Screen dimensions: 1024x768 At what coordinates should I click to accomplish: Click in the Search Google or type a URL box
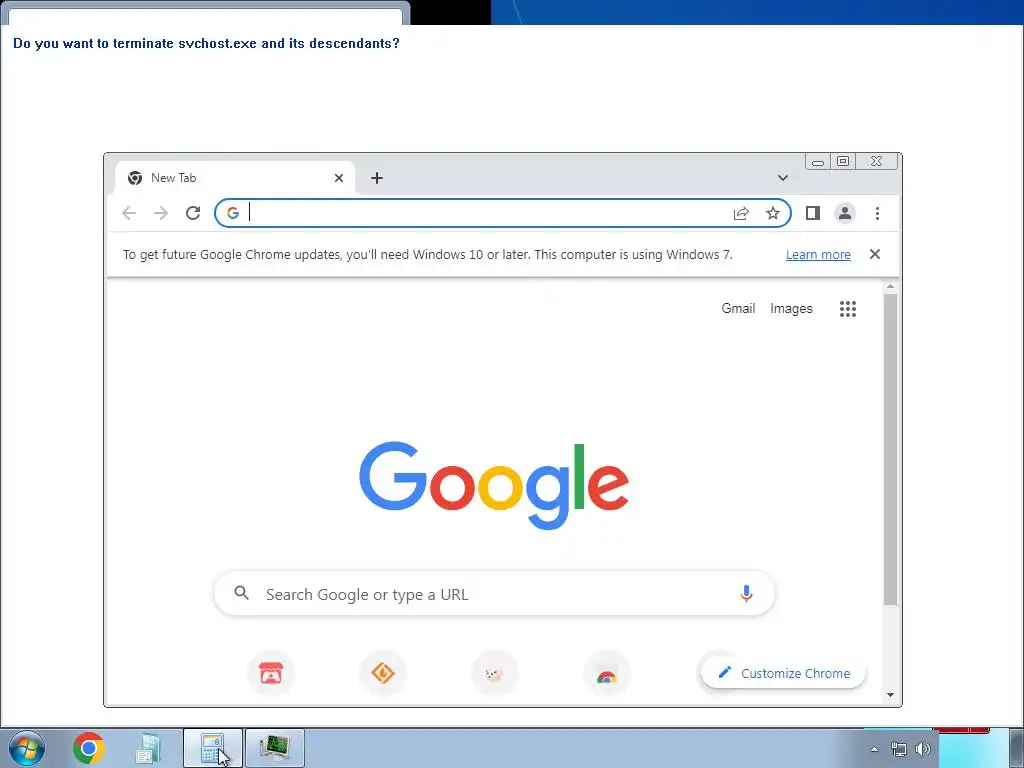[x=494, y=594]
